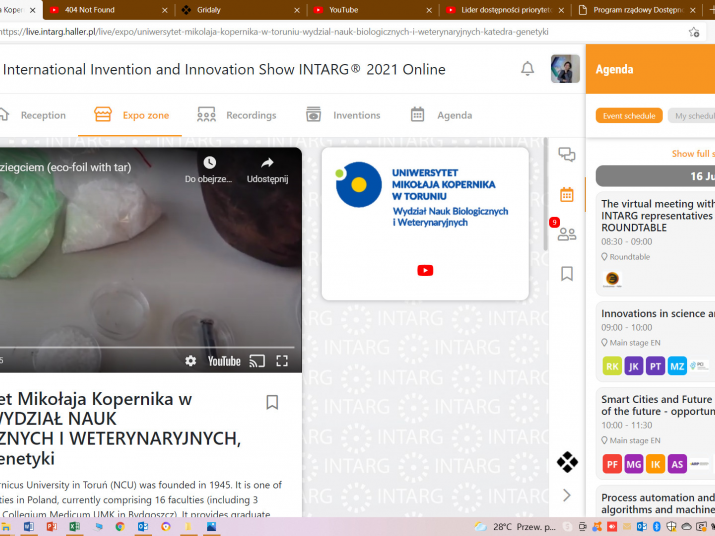Select the calendar agenda sidebar icon
The height and width of the screenshot is (536, 715).
click(x=566, y=194)
